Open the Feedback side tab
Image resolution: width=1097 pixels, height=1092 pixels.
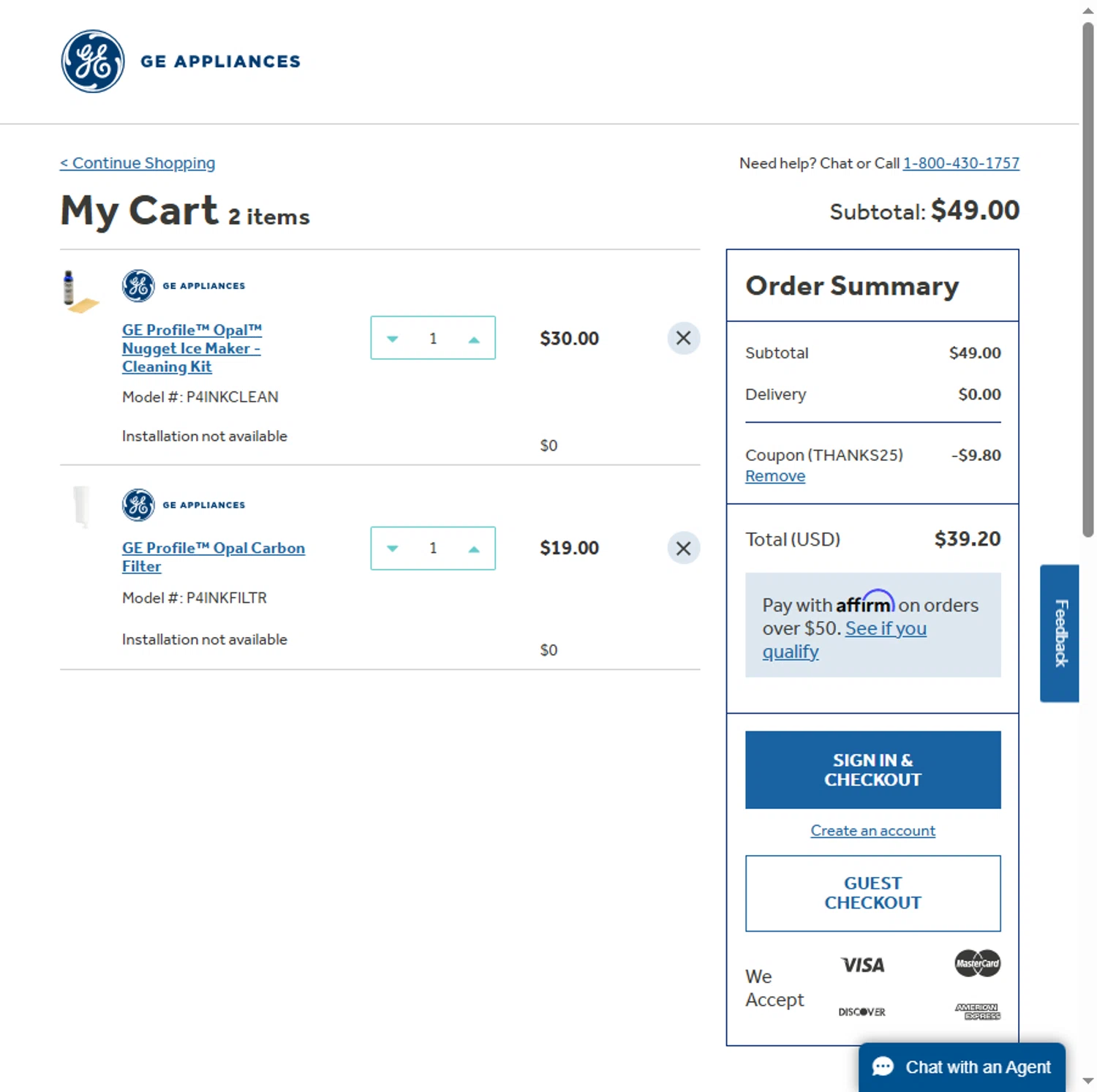(x=1060, y=633)
